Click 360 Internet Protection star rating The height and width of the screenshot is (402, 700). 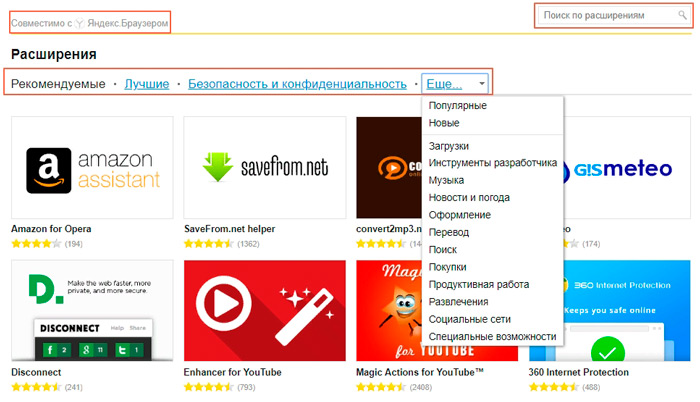point(554,387)
